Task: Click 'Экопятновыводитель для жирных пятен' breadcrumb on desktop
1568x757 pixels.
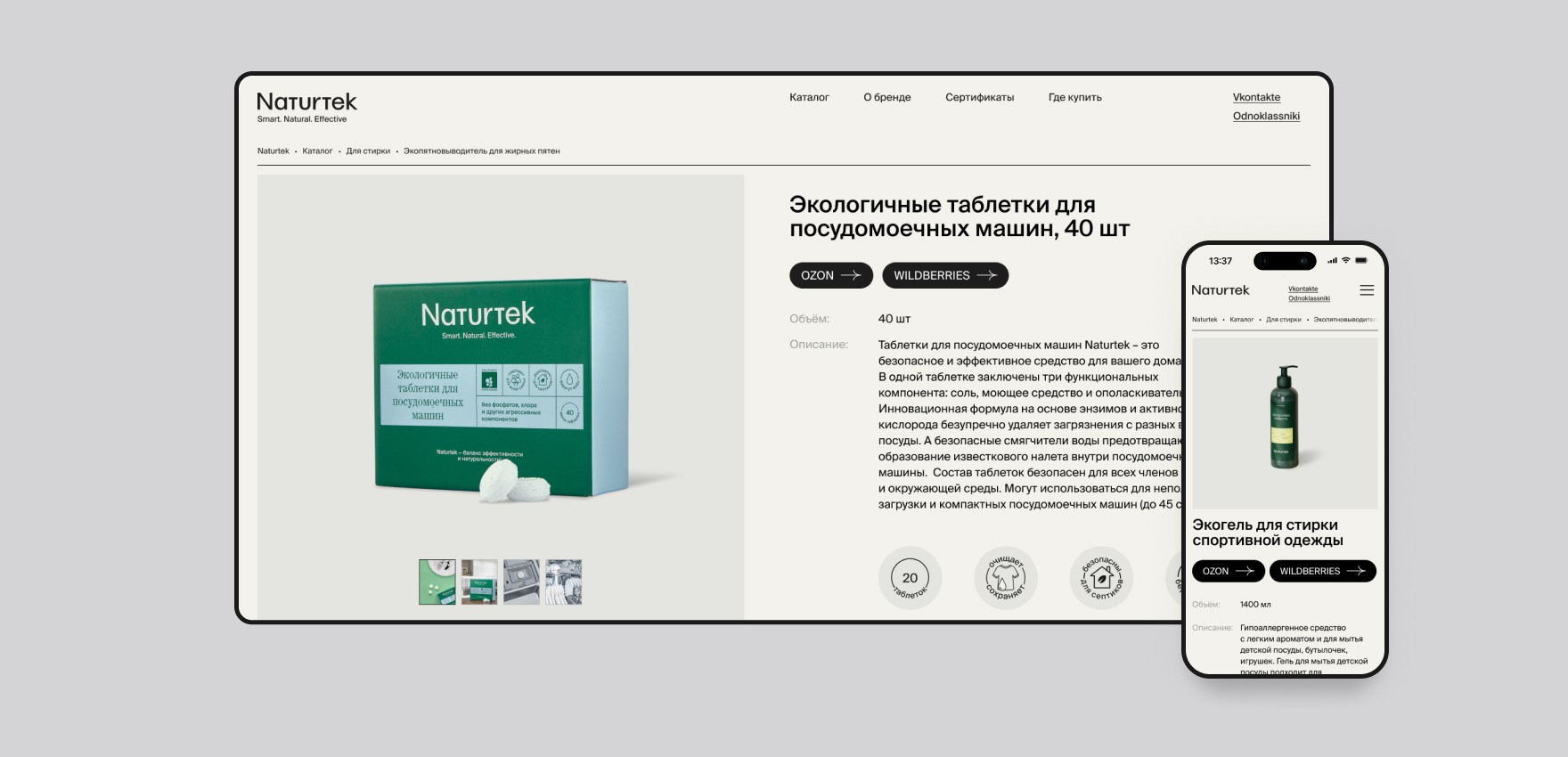Action: coord(482,151)
